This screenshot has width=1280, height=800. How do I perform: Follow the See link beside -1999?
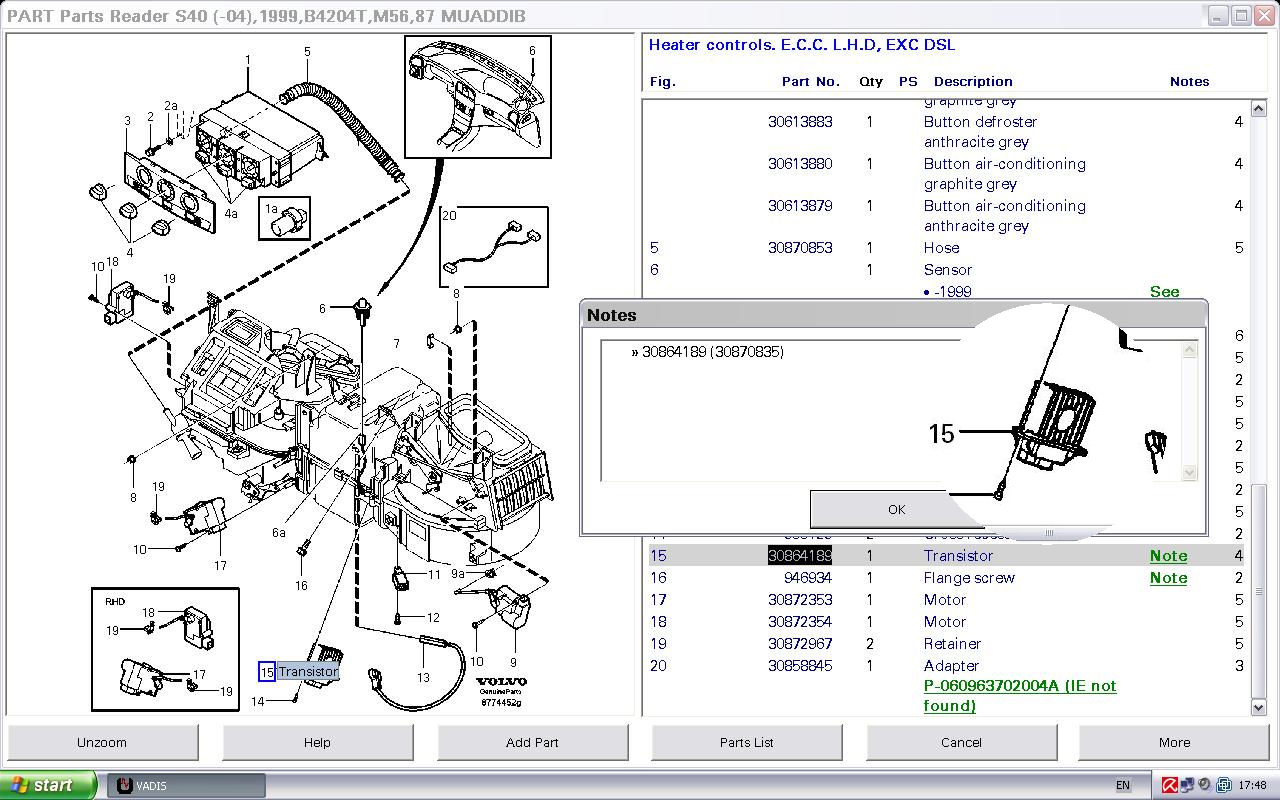click(x=1165, y=292)
